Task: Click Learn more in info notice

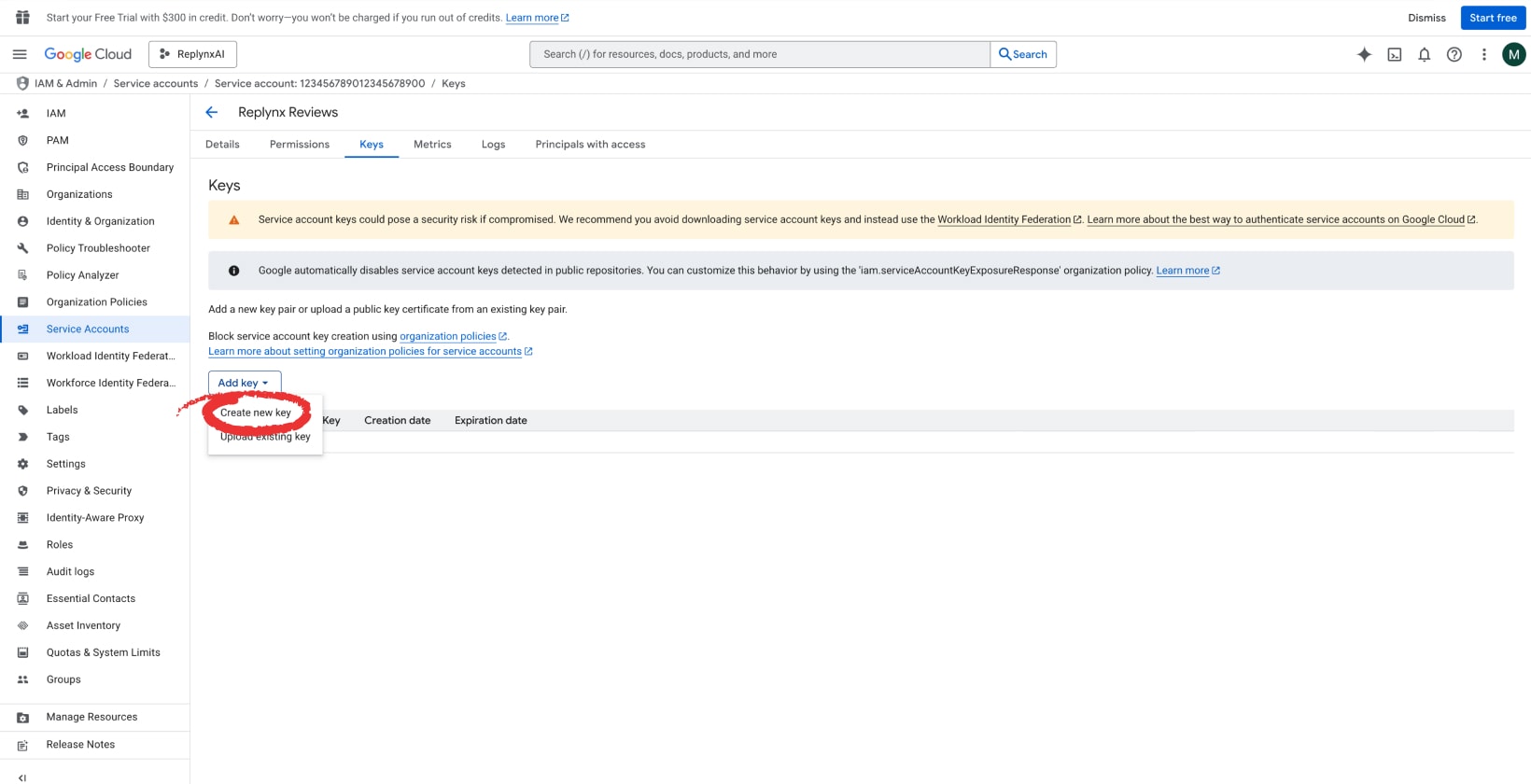Action: 1187,271
